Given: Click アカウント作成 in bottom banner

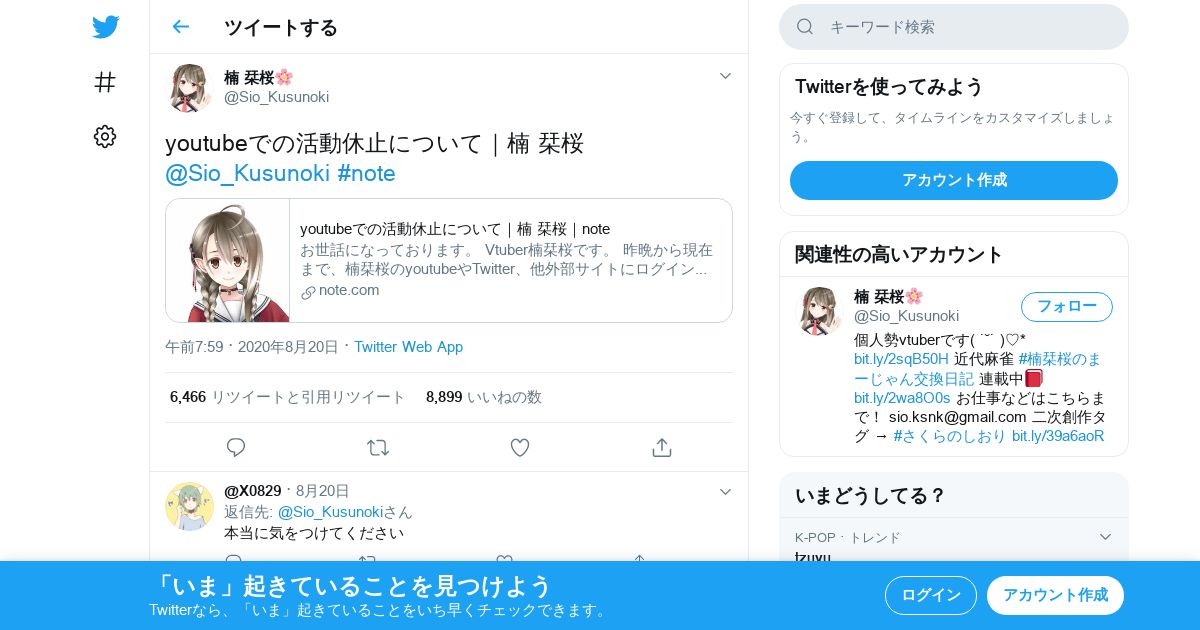Looking at the screenshot, I should coord(1055,595).
